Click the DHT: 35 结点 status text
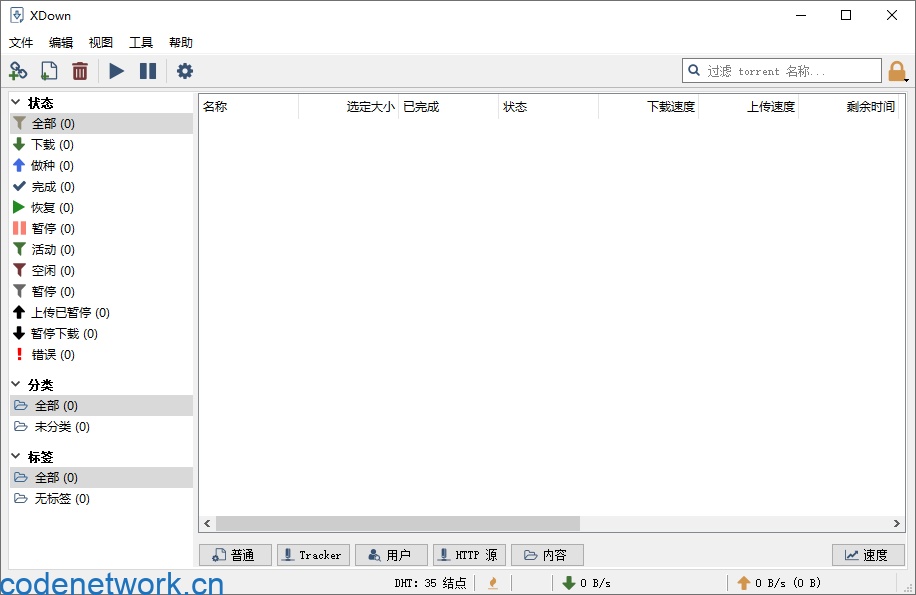The image size is (916, 595). click(430, 583)
